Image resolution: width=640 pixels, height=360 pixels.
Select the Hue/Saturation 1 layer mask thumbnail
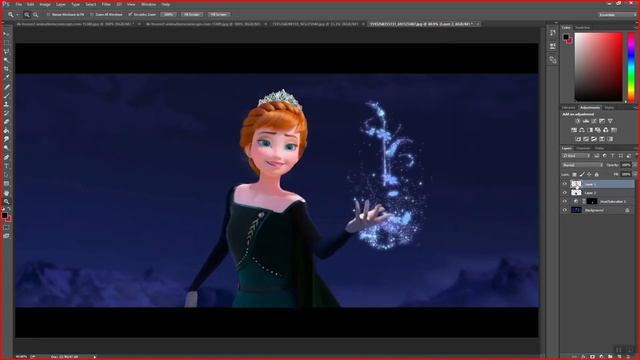(592, 202)
